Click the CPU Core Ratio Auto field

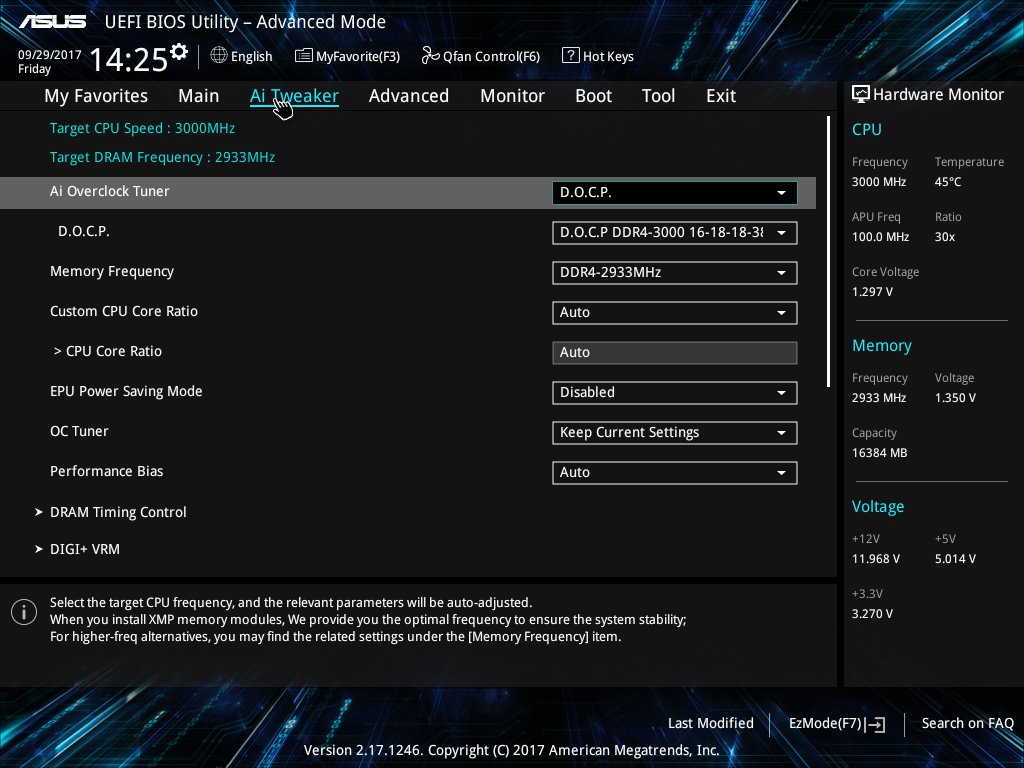point(675,353)
